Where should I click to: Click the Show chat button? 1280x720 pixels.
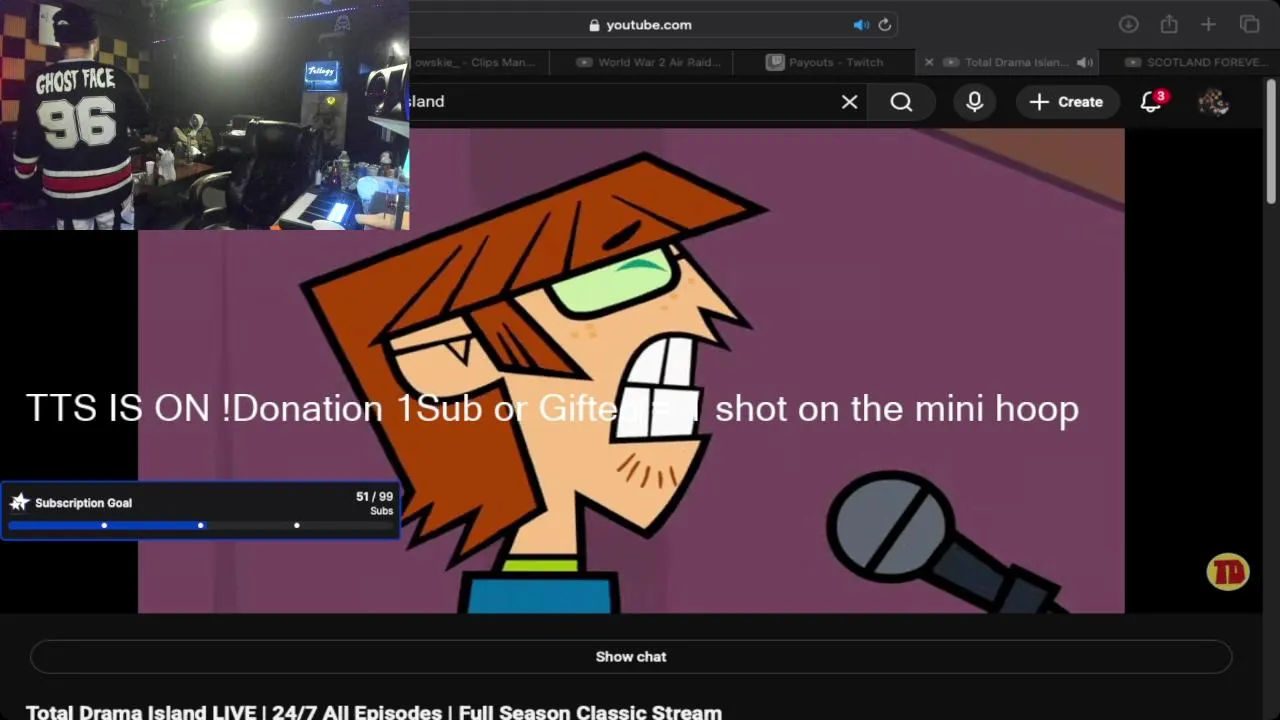tap(631, 657)
